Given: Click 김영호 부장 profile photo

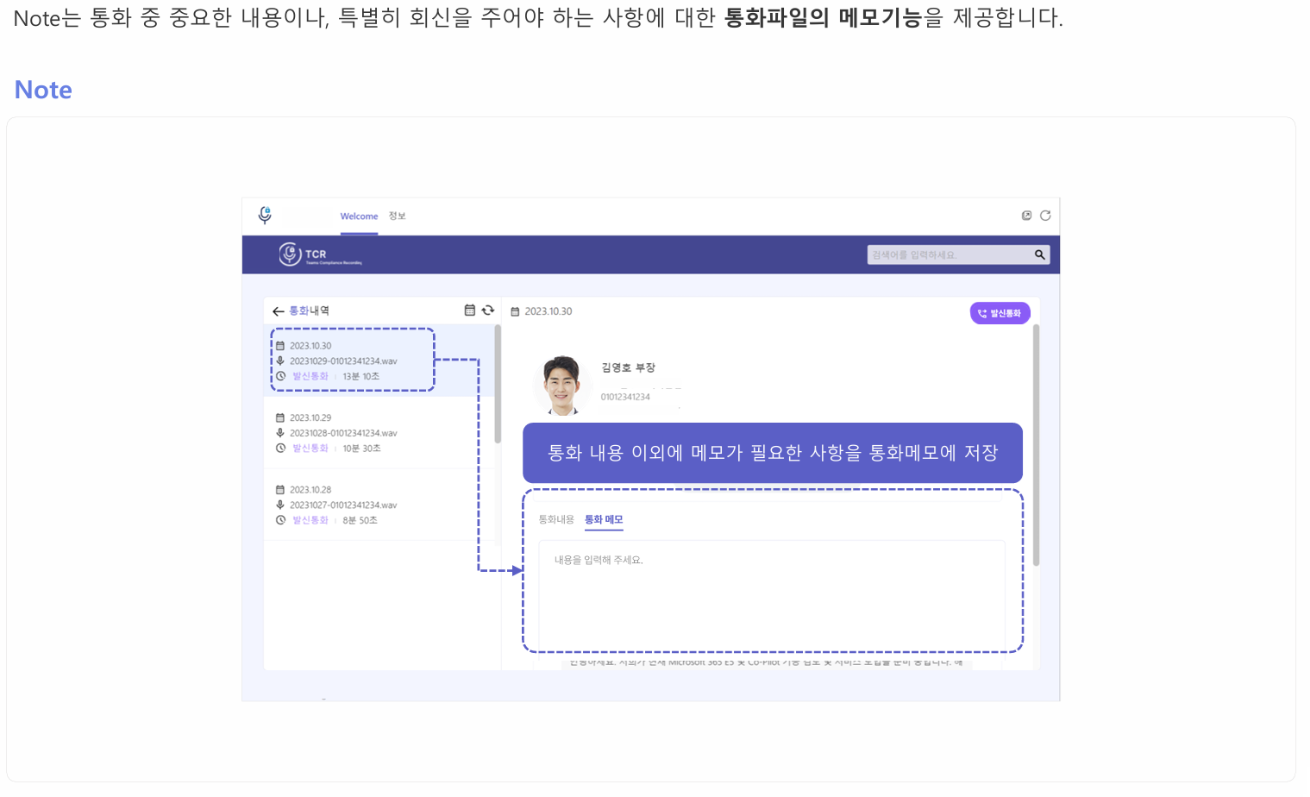Looking at the screenshot, I should pos(562,384).
